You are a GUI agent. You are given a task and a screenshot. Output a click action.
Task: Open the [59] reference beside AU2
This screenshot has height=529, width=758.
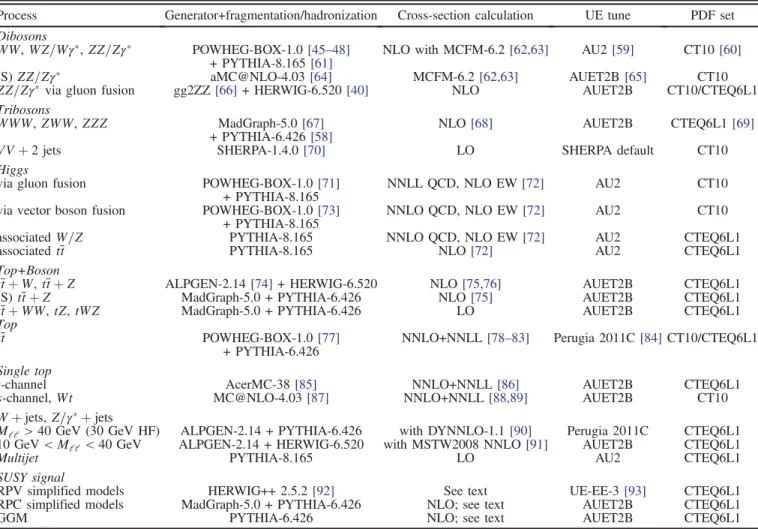[623, 50]
